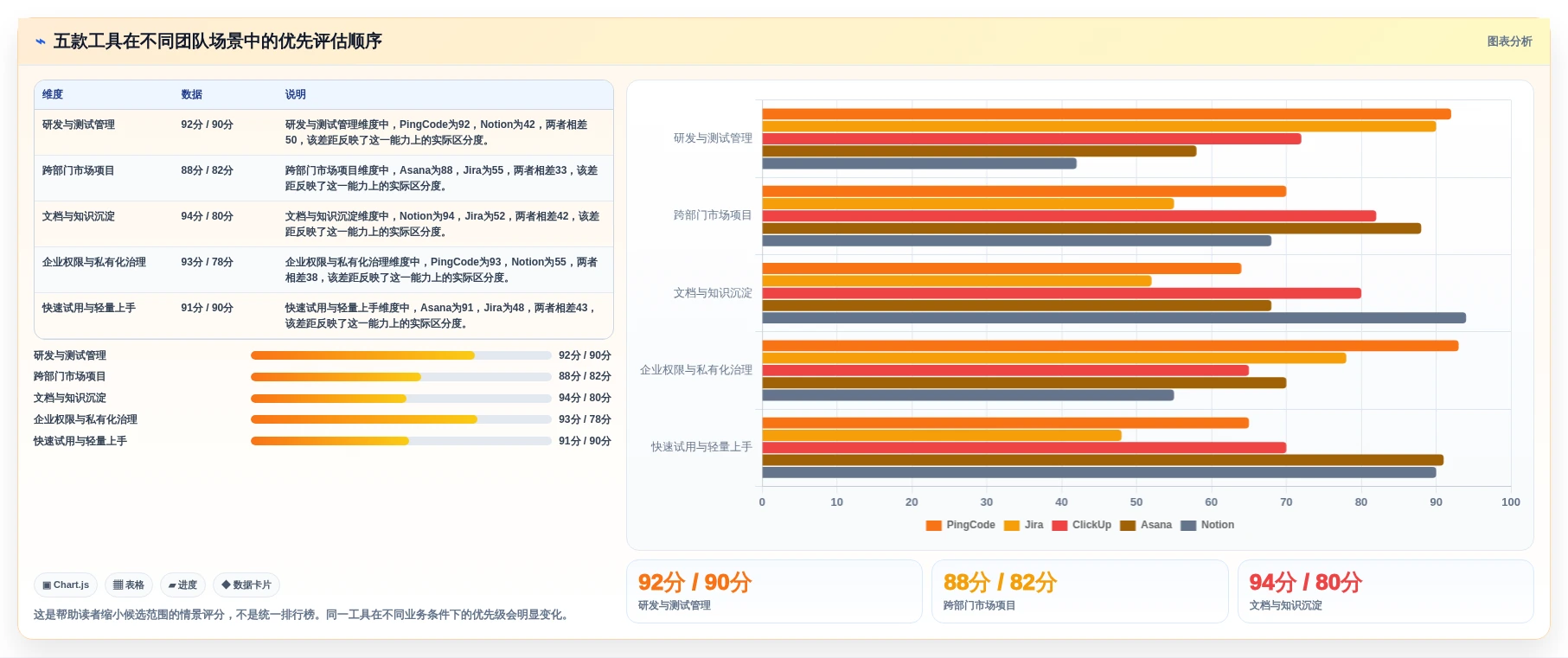
Task: Click the 快速试用与轻量上手 chart axis label
Action: [701, 447]
